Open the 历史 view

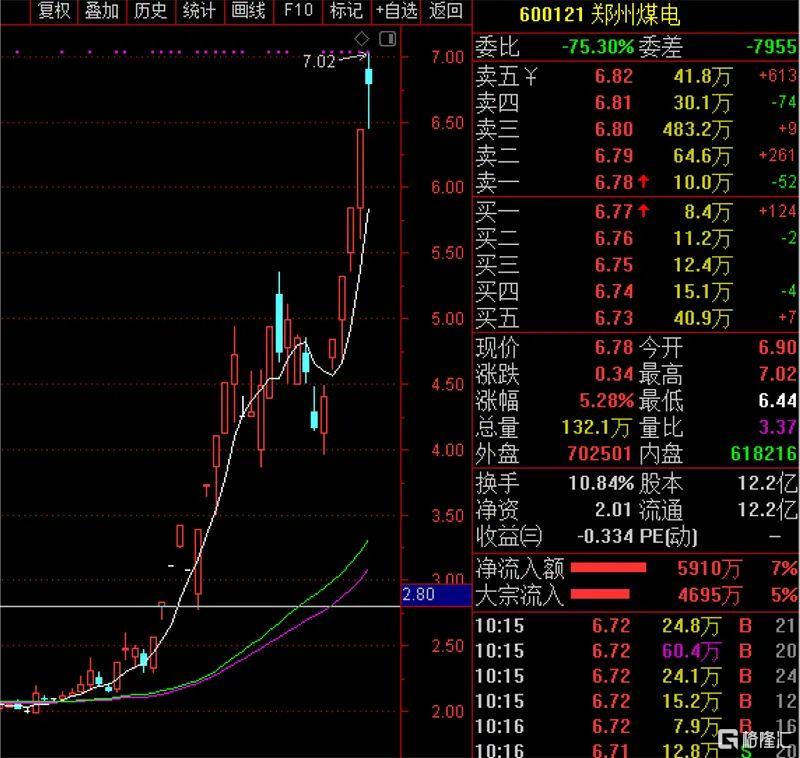click(151, 11)
